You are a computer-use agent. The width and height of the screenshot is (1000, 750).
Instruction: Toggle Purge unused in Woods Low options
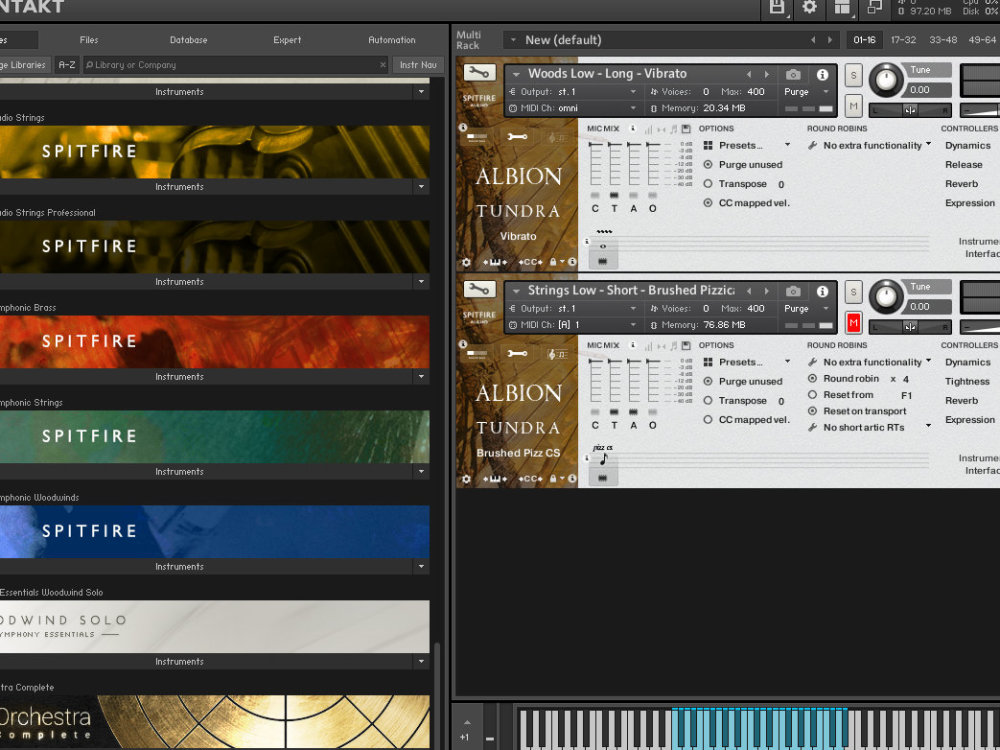click(708, 165)
